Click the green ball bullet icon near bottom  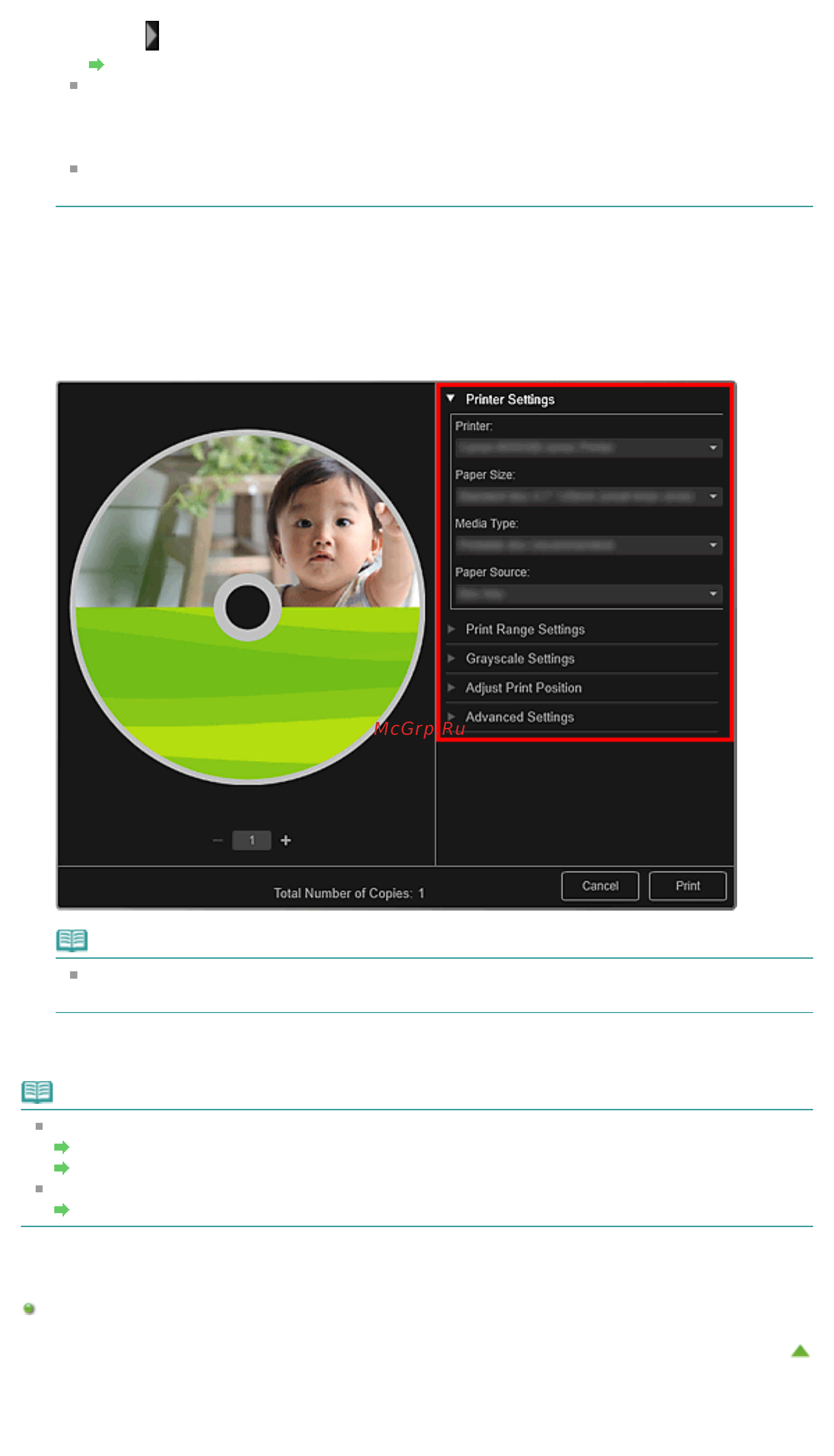tap(29, 1308)
